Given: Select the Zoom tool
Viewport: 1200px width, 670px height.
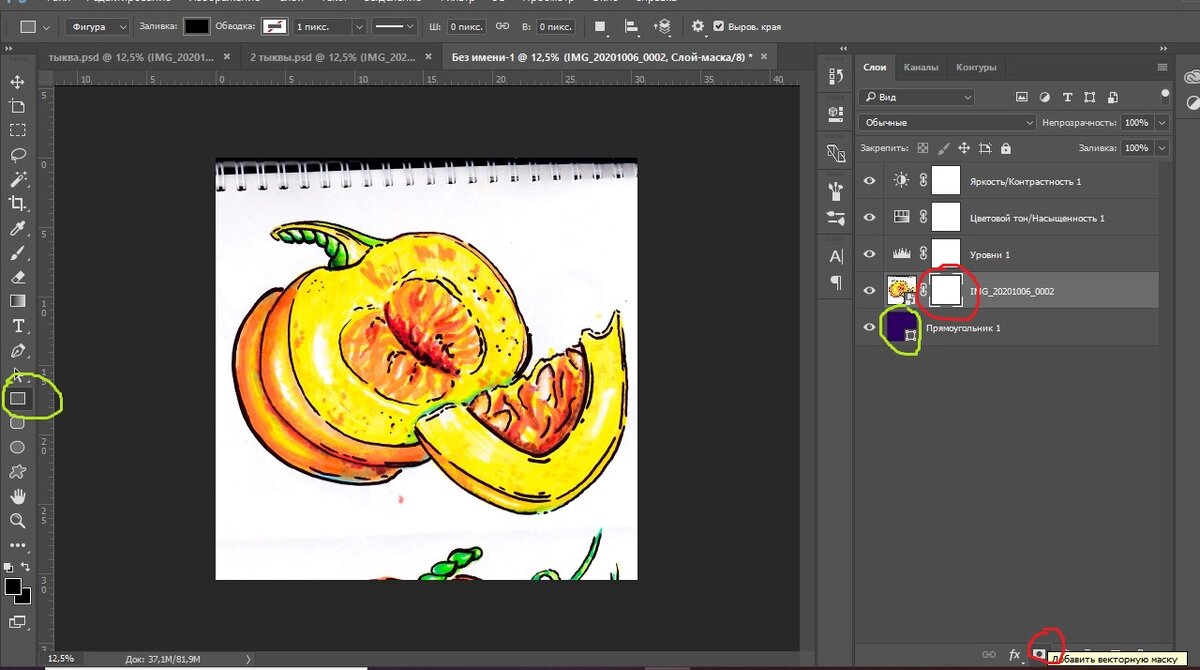Looking at the screenshot, I should 17,520.
